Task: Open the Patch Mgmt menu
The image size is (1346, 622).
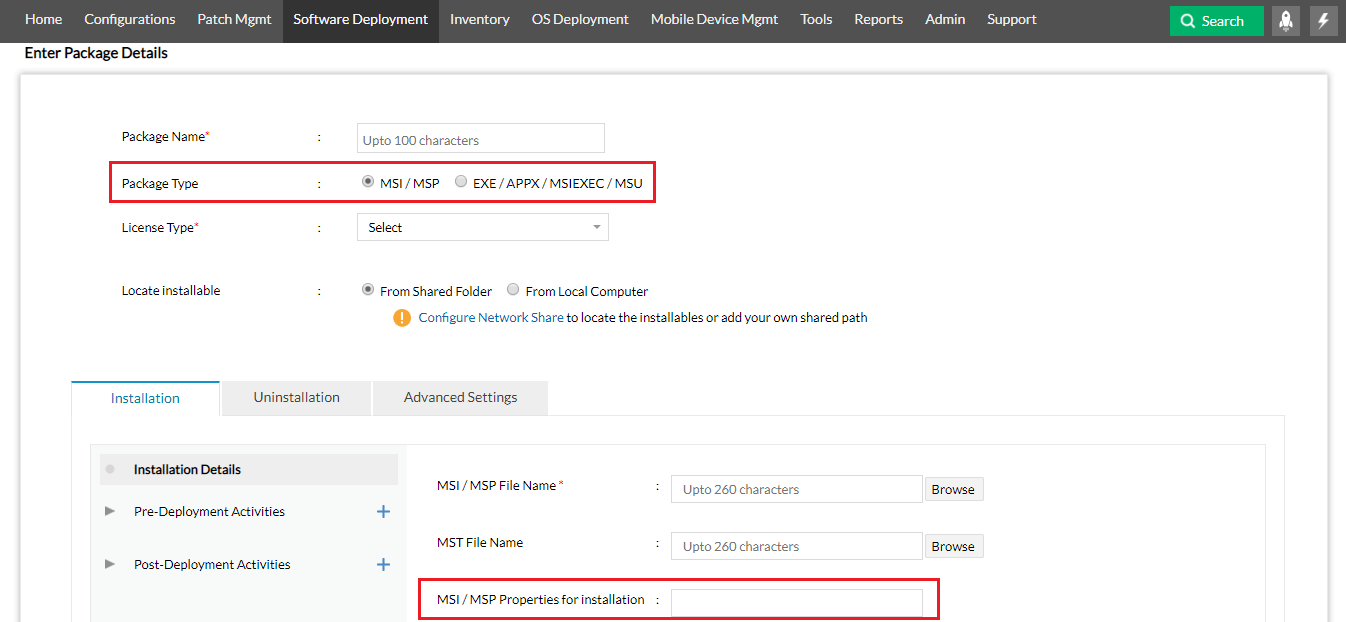Action: click(x=234, y=19)
